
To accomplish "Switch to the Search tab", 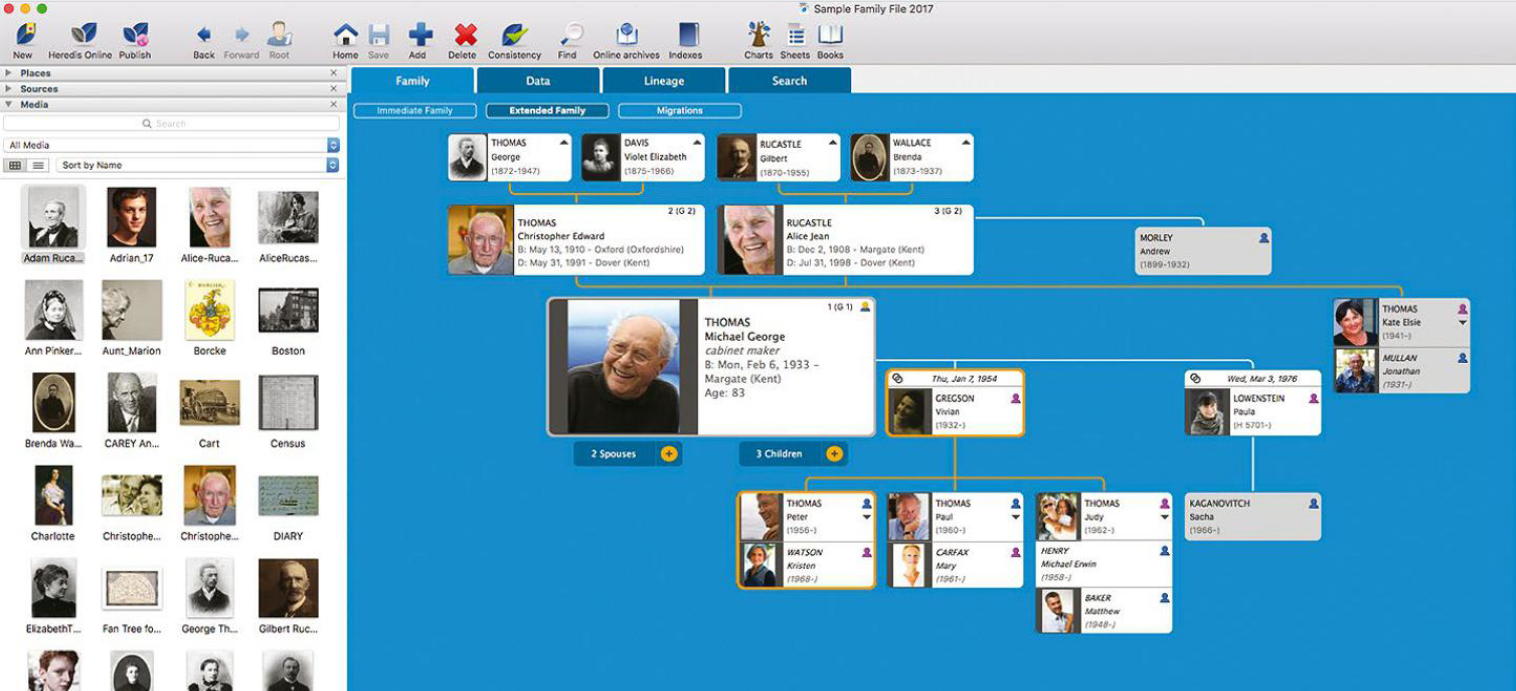I will click(x=789, y=81).
